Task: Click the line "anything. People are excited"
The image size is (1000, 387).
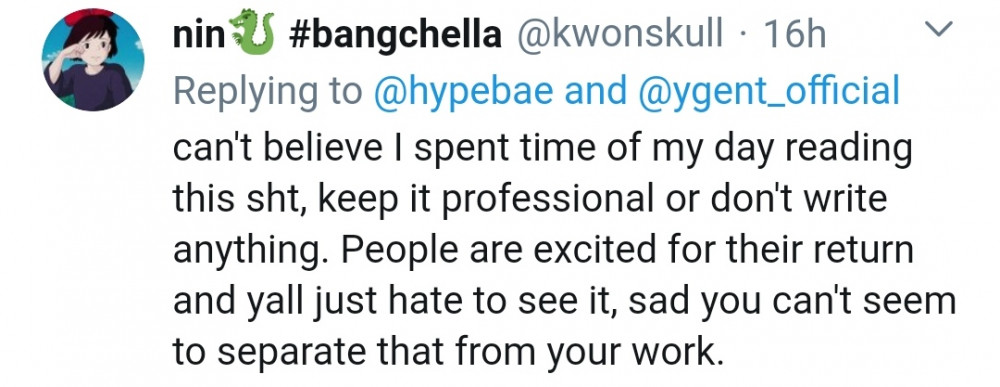Action: pyautogui.click(x=543, y=251)
